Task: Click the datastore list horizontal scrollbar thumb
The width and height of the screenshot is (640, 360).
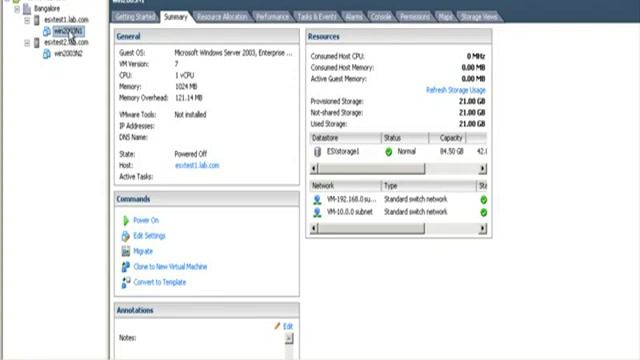Action: tap(371, 169)
